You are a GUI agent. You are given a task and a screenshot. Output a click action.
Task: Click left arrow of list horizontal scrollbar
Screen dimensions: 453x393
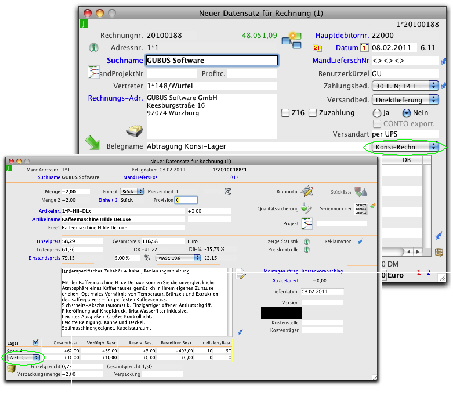409,252
